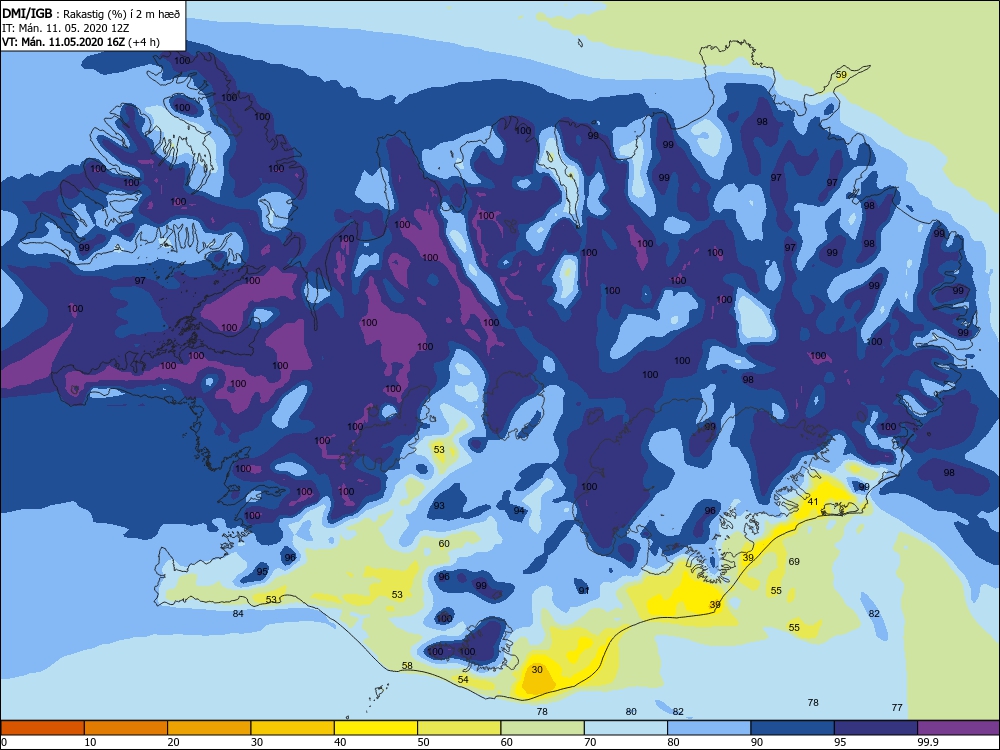Viewport: 1000px width, 750px height.
Task: Pick the bright yellow 40–50 legend swatch
Action: pos(376,728)
